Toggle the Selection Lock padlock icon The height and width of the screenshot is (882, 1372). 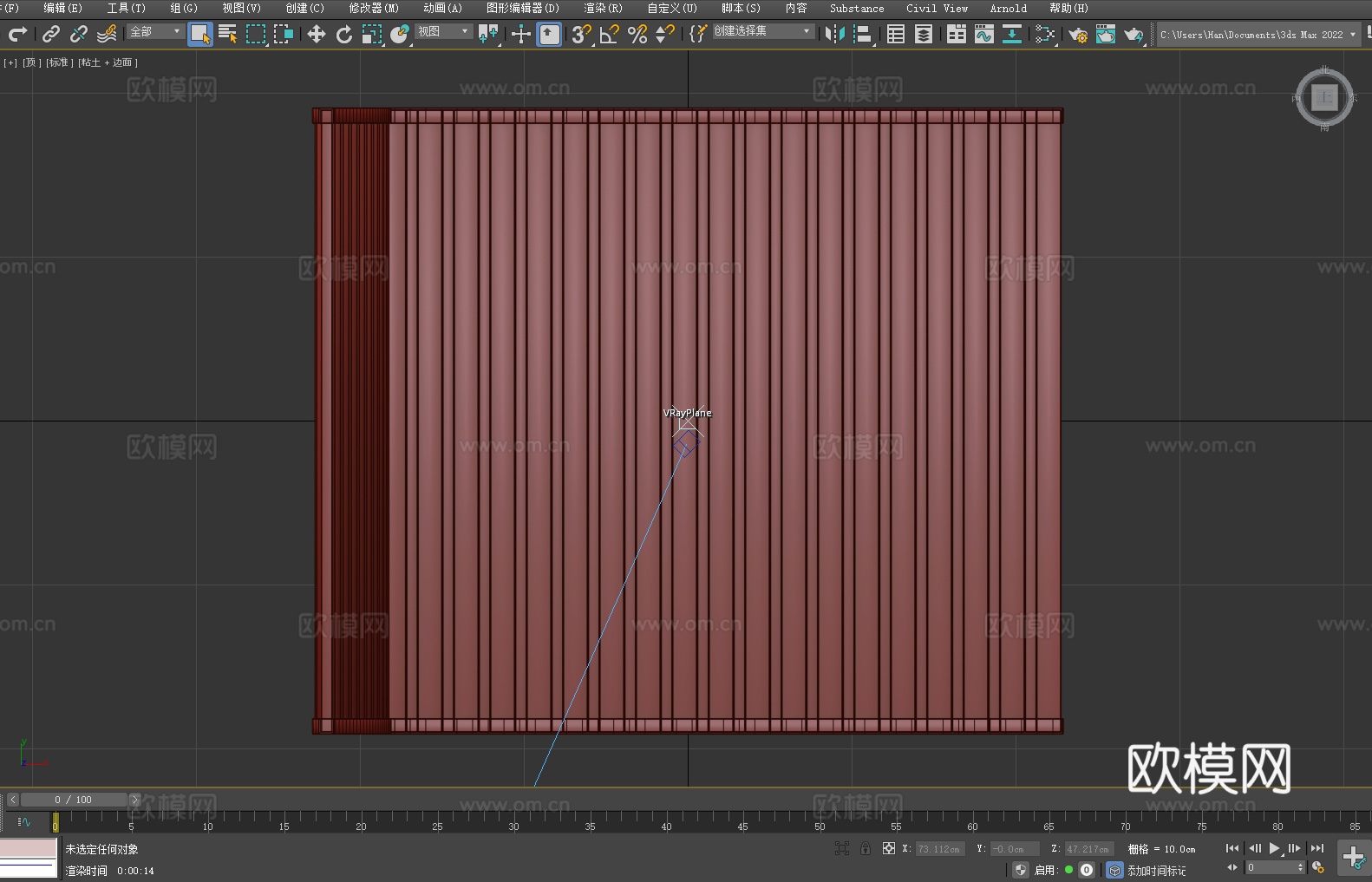click(866, 848)
